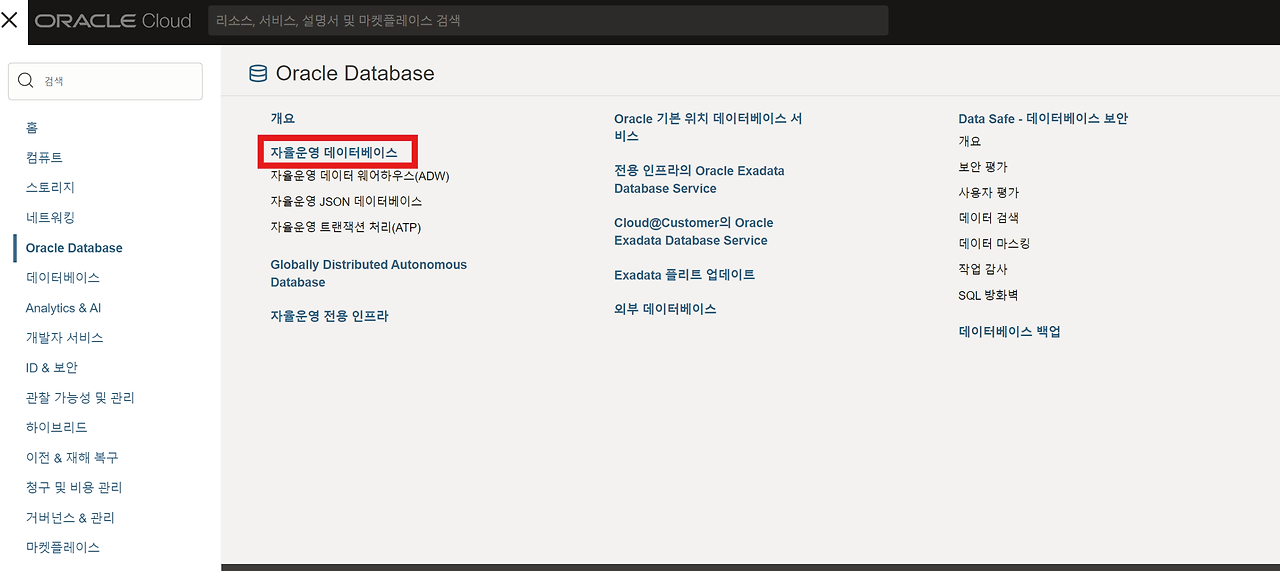Open 개요 under Data Safe
This screenshot has height=571, width=1280.
(970, 142)
